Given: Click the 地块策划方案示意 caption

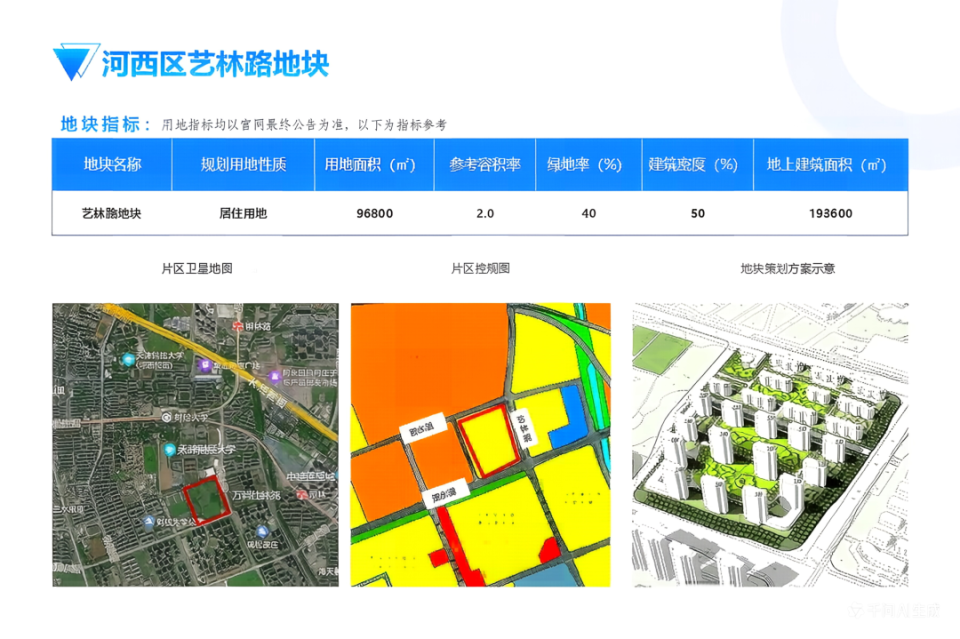Looking at the screenshot, I should pyautogui.click(x=787, y=268).
